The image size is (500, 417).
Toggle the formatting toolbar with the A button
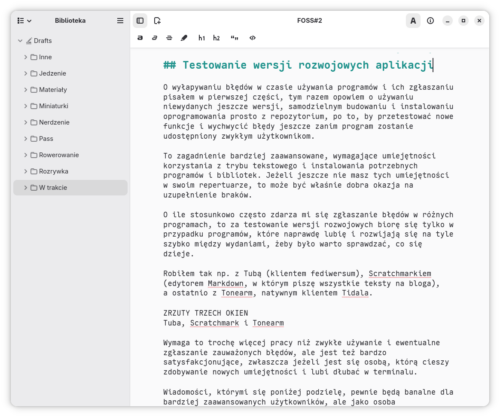(413, 21)
